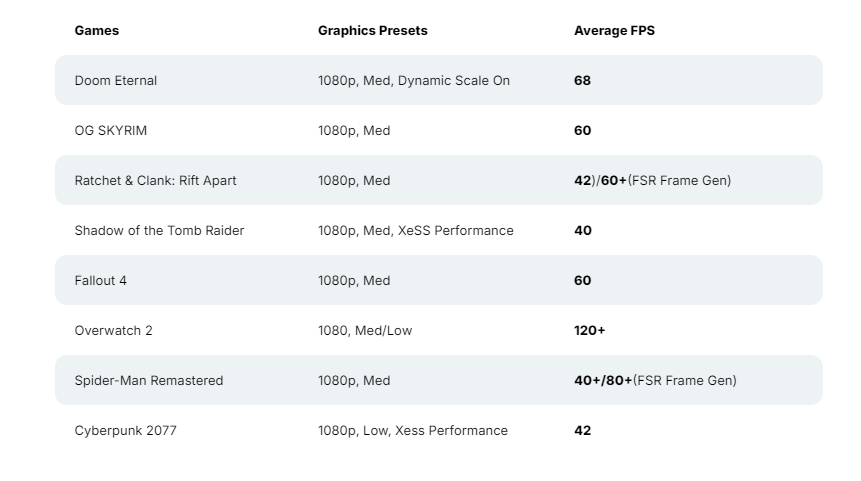
Task: Select the Doom Eternal game name
Action: tap(115, 80)
